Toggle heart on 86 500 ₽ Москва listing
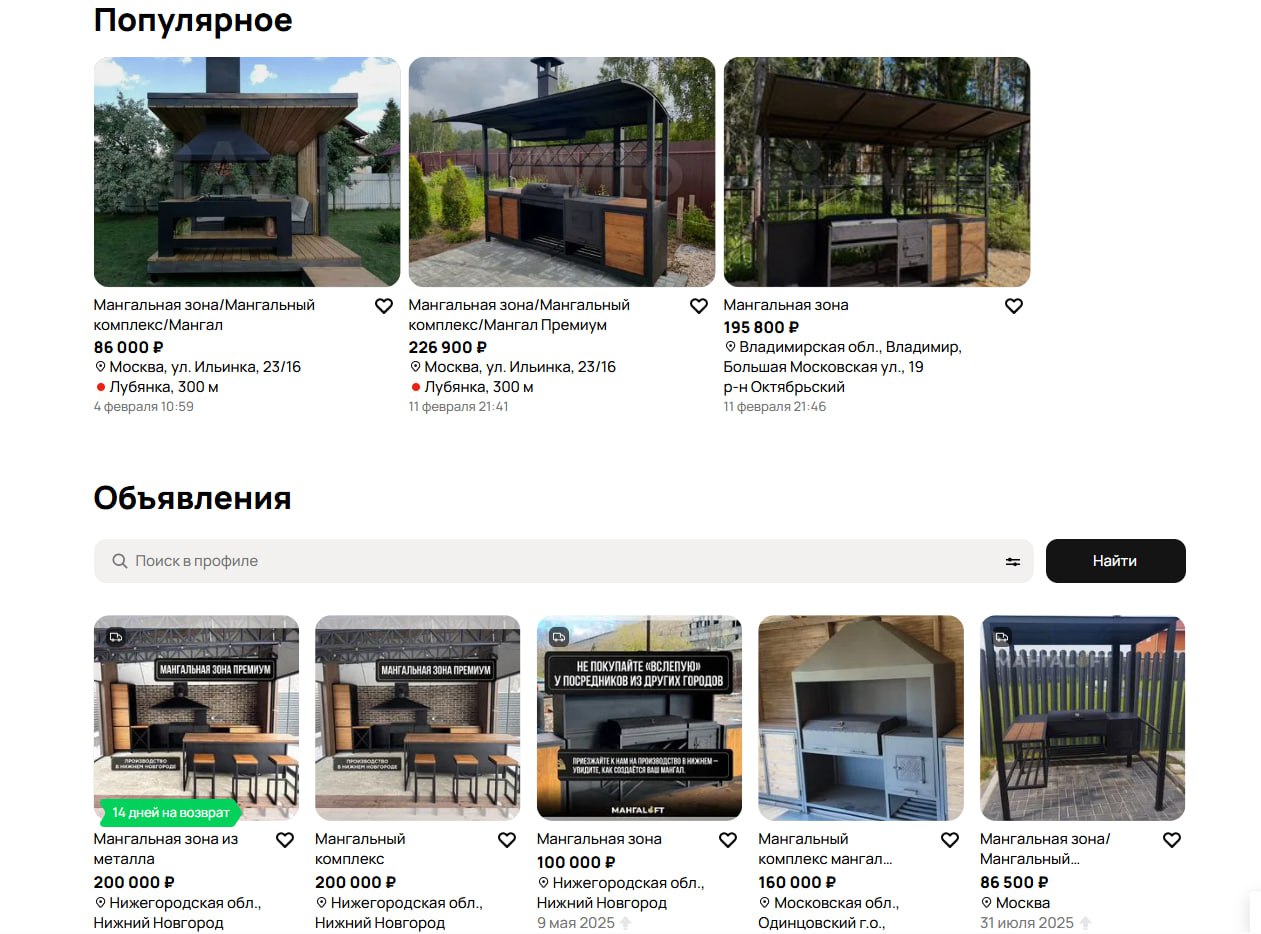 (1172, 840)
